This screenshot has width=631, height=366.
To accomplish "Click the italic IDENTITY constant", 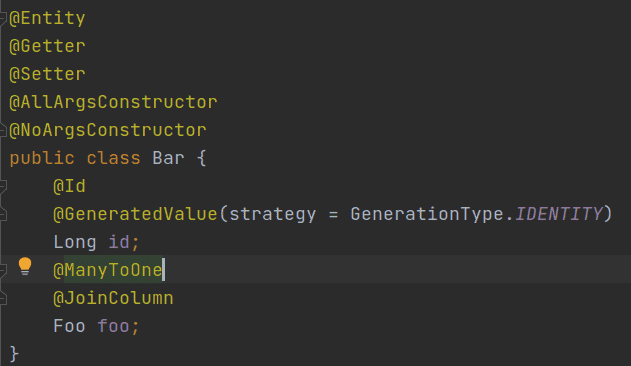I will 559,214.
